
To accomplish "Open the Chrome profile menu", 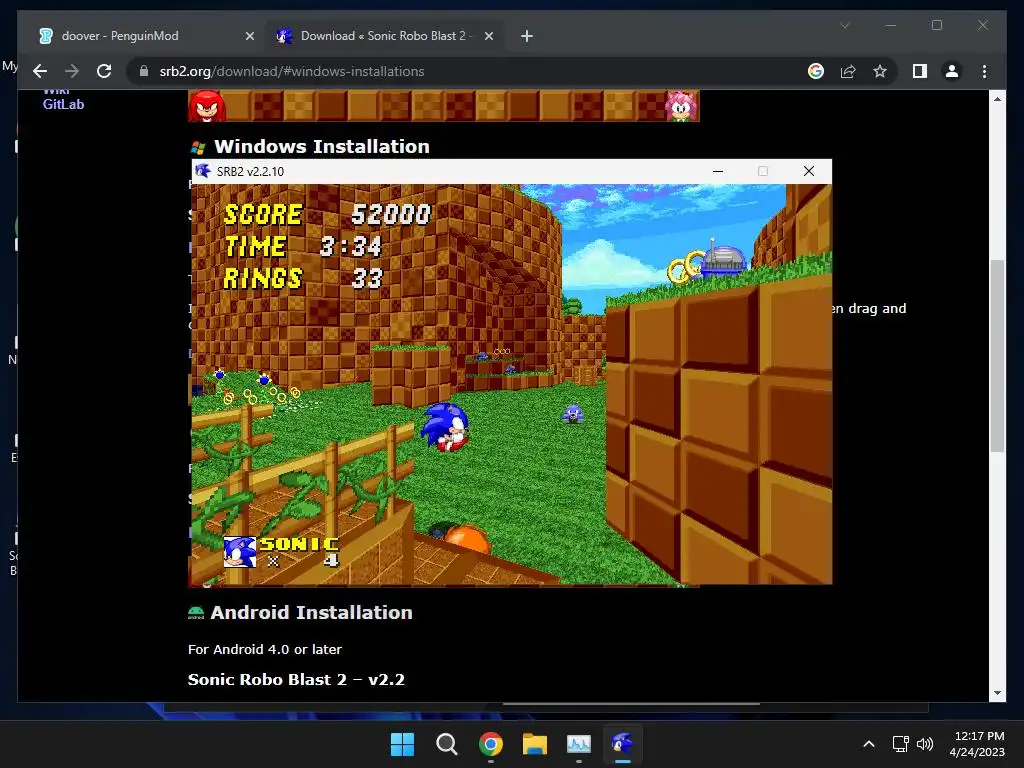I will (952, 71).
